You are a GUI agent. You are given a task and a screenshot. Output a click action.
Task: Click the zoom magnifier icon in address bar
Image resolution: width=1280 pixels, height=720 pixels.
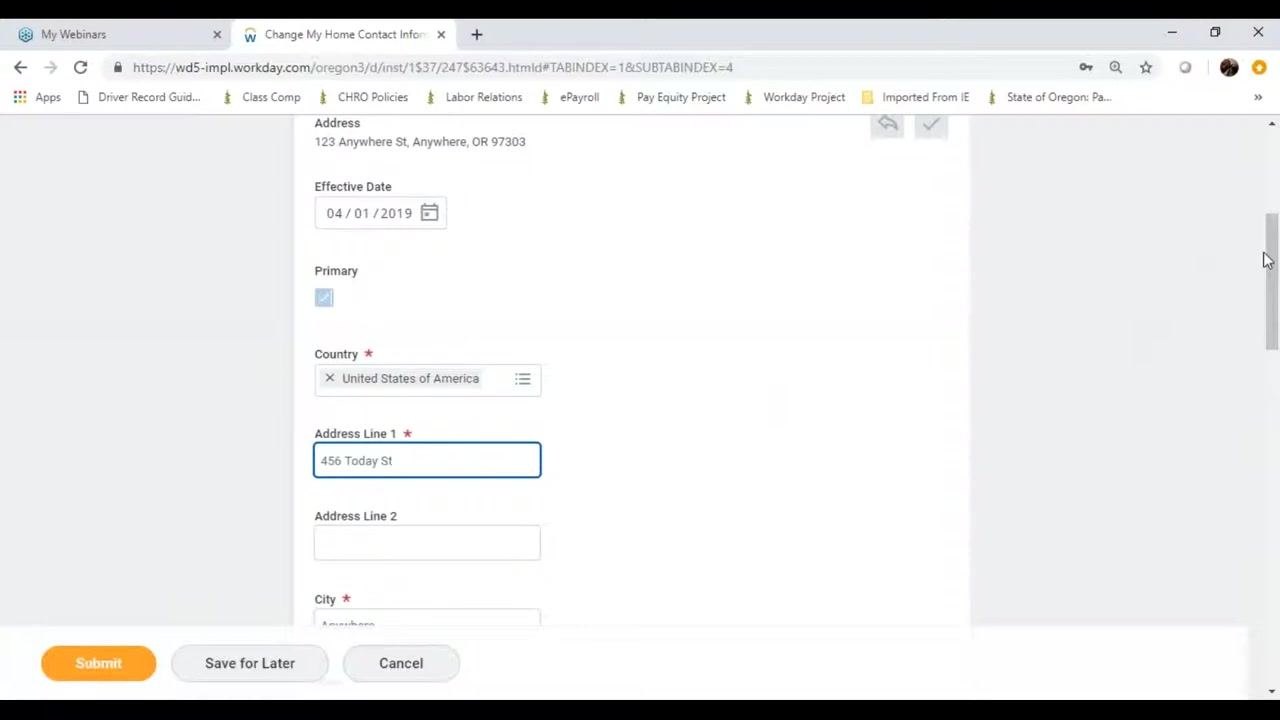(1116, 67)
